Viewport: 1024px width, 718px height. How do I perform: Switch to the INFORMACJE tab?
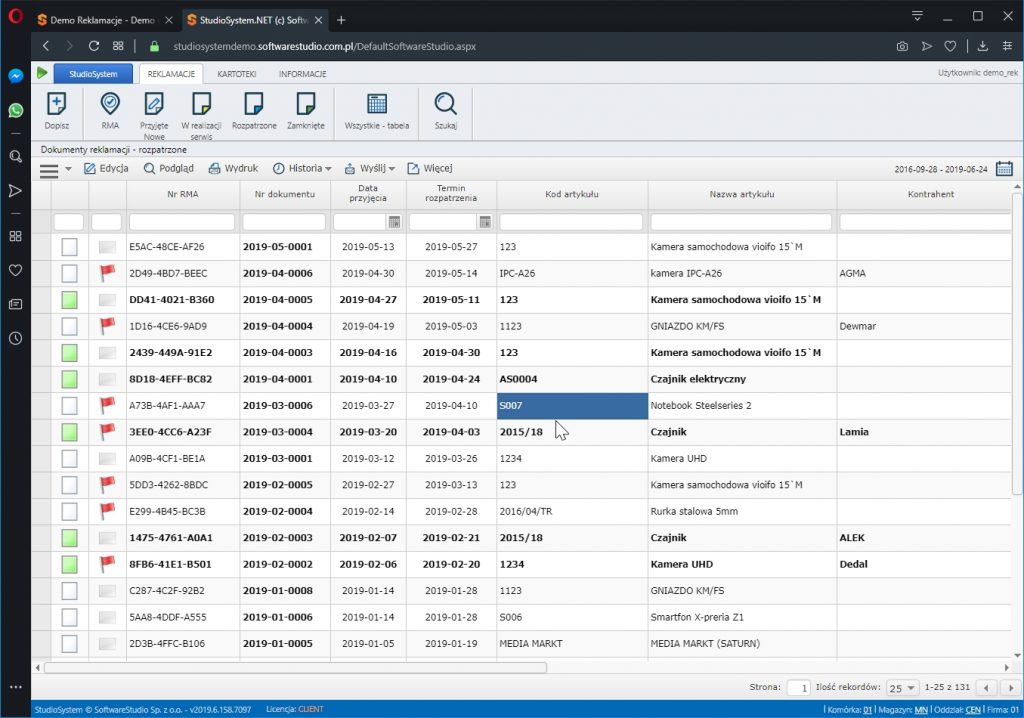click(302, 74)
